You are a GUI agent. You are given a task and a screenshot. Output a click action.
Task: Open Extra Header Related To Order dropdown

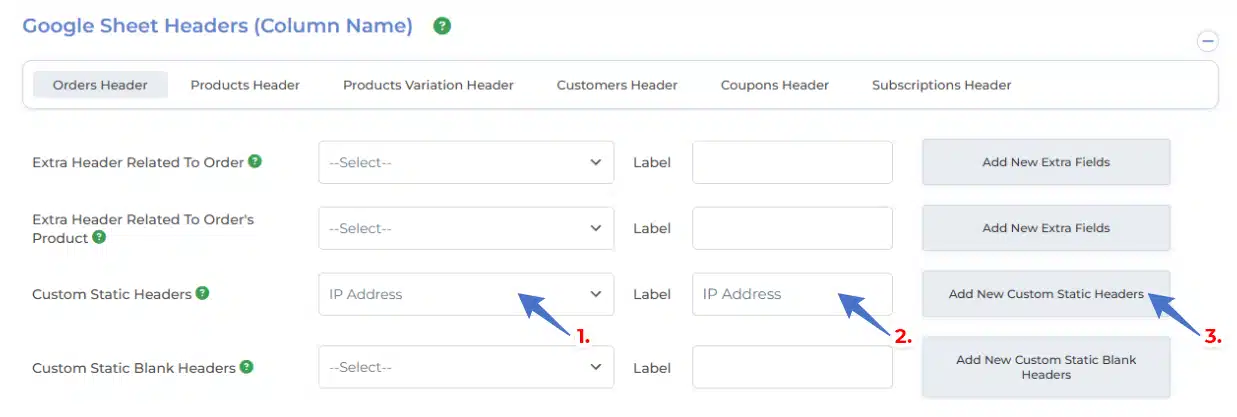pyautogui.click(x=466, y=162)
